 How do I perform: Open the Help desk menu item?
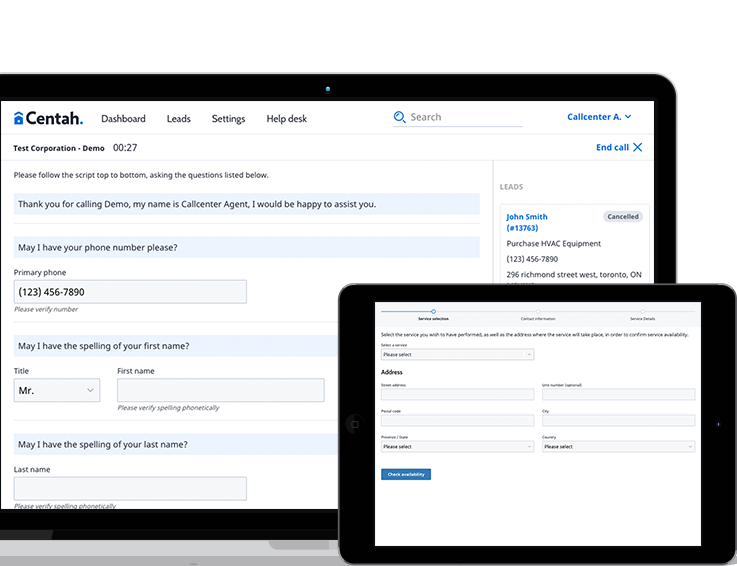pyautogui.click(x=287, y=118)
